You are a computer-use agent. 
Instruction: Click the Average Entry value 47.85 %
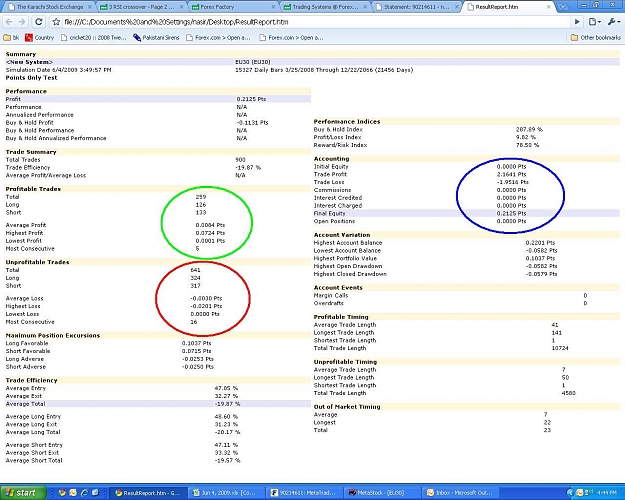click(226, 388)
